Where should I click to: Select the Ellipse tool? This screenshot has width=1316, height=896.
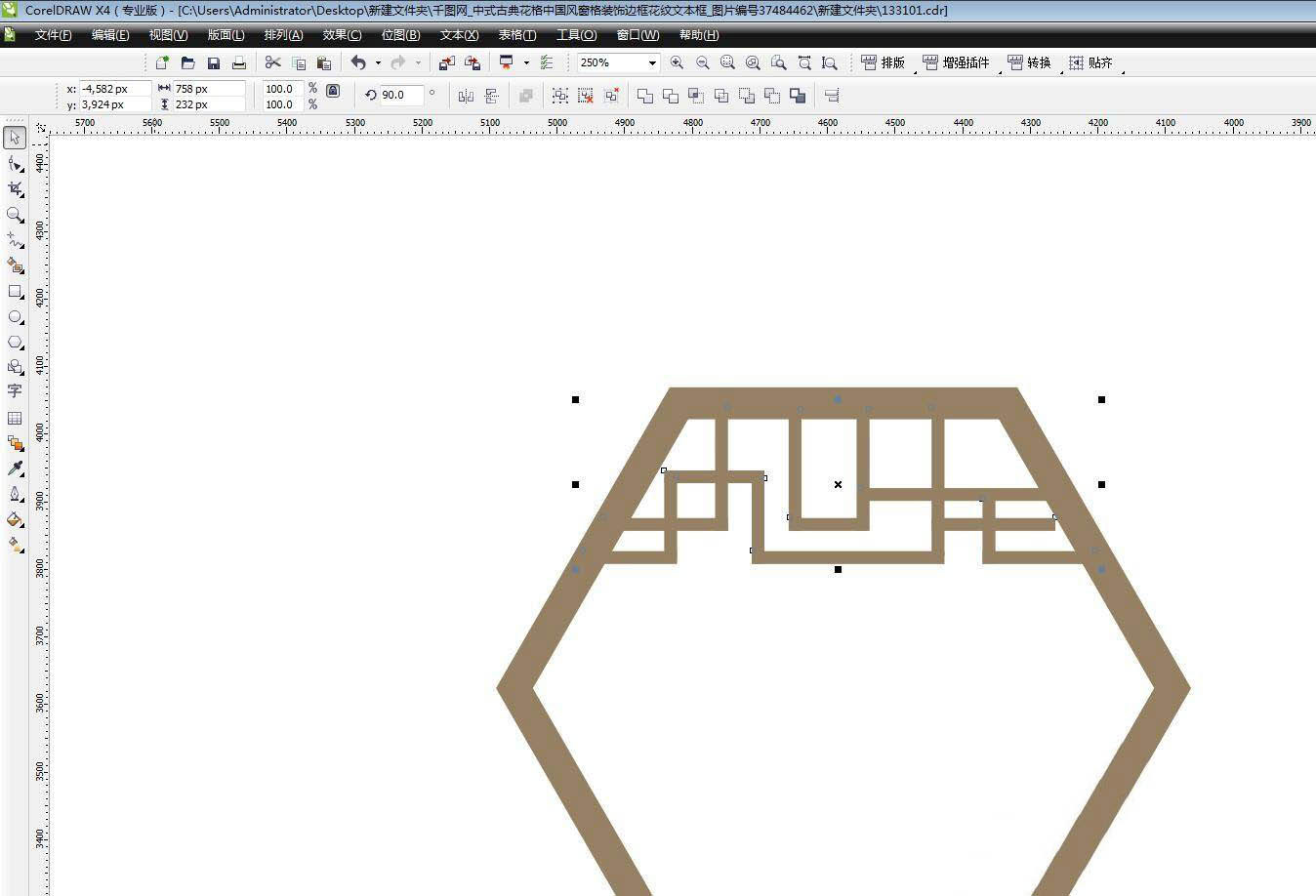[15, 317]
